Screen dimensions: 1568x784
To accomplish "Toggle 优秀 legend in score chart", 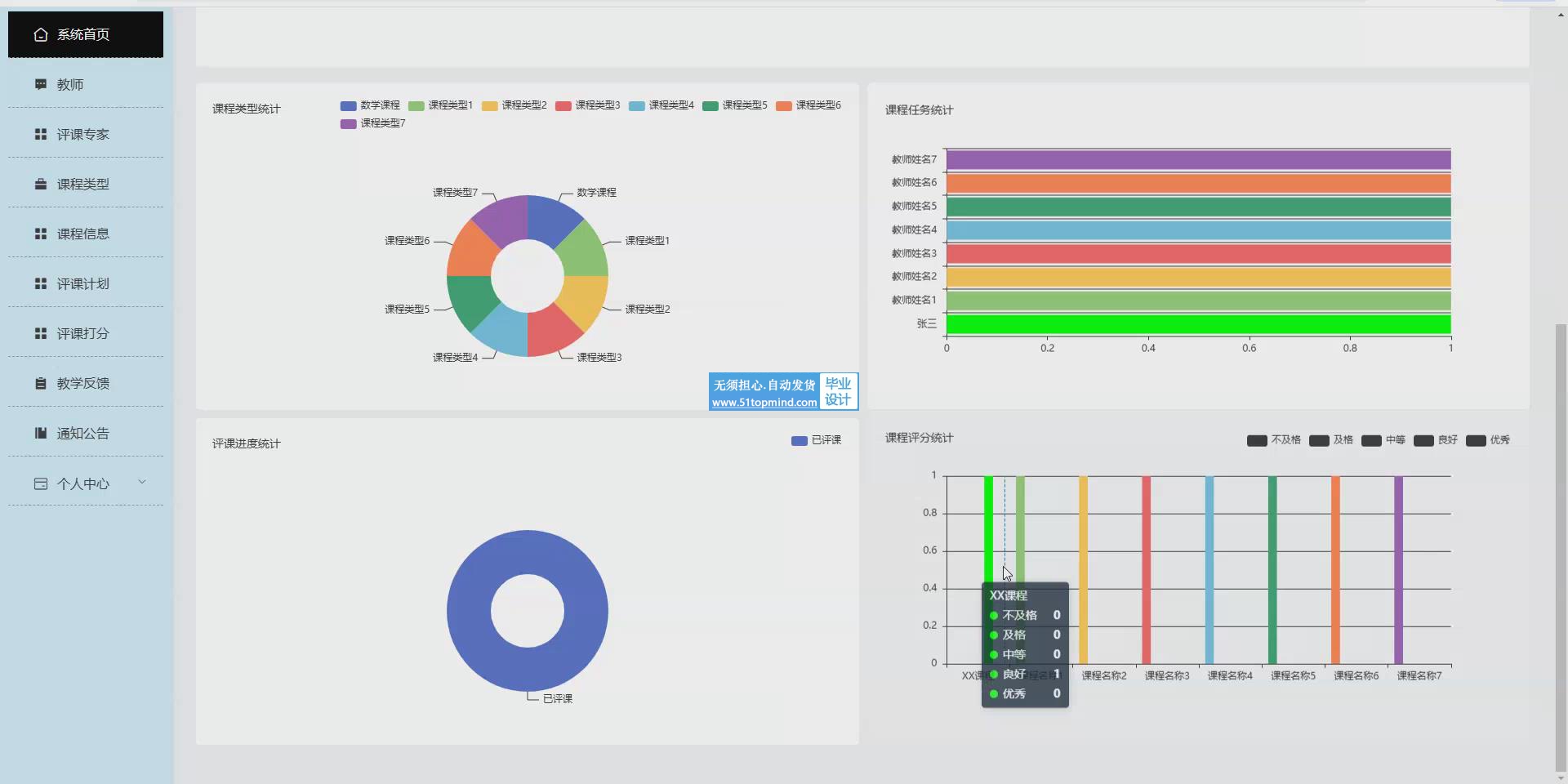I will [x=1488, y=440].
